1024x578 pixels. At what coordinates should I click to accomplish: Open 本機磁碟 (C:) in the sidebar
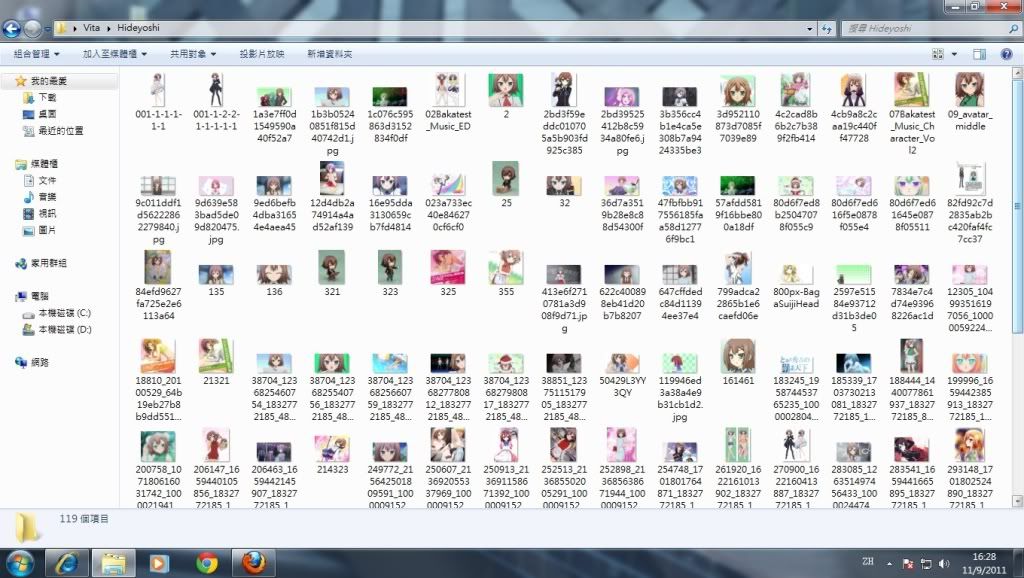pyautogui.click(x=65, y=313)
